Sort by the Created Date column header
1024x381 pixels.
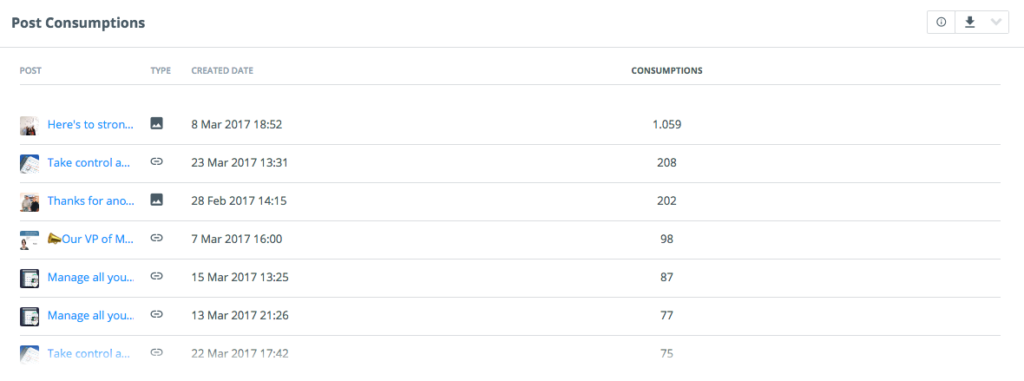coord(222,71)
